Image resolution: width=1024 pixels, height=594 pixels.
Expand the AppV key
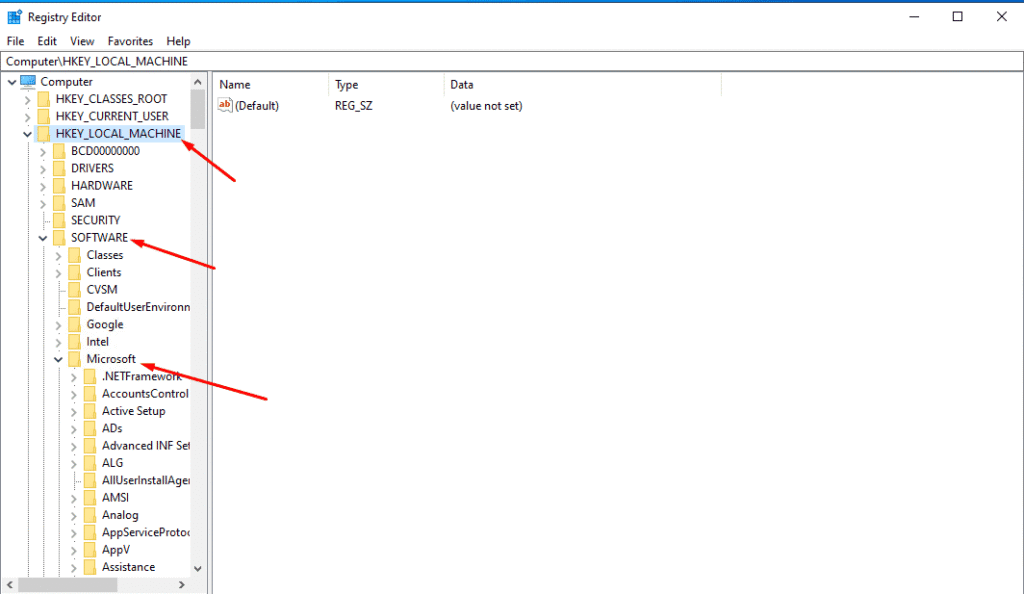pos(74,550)
